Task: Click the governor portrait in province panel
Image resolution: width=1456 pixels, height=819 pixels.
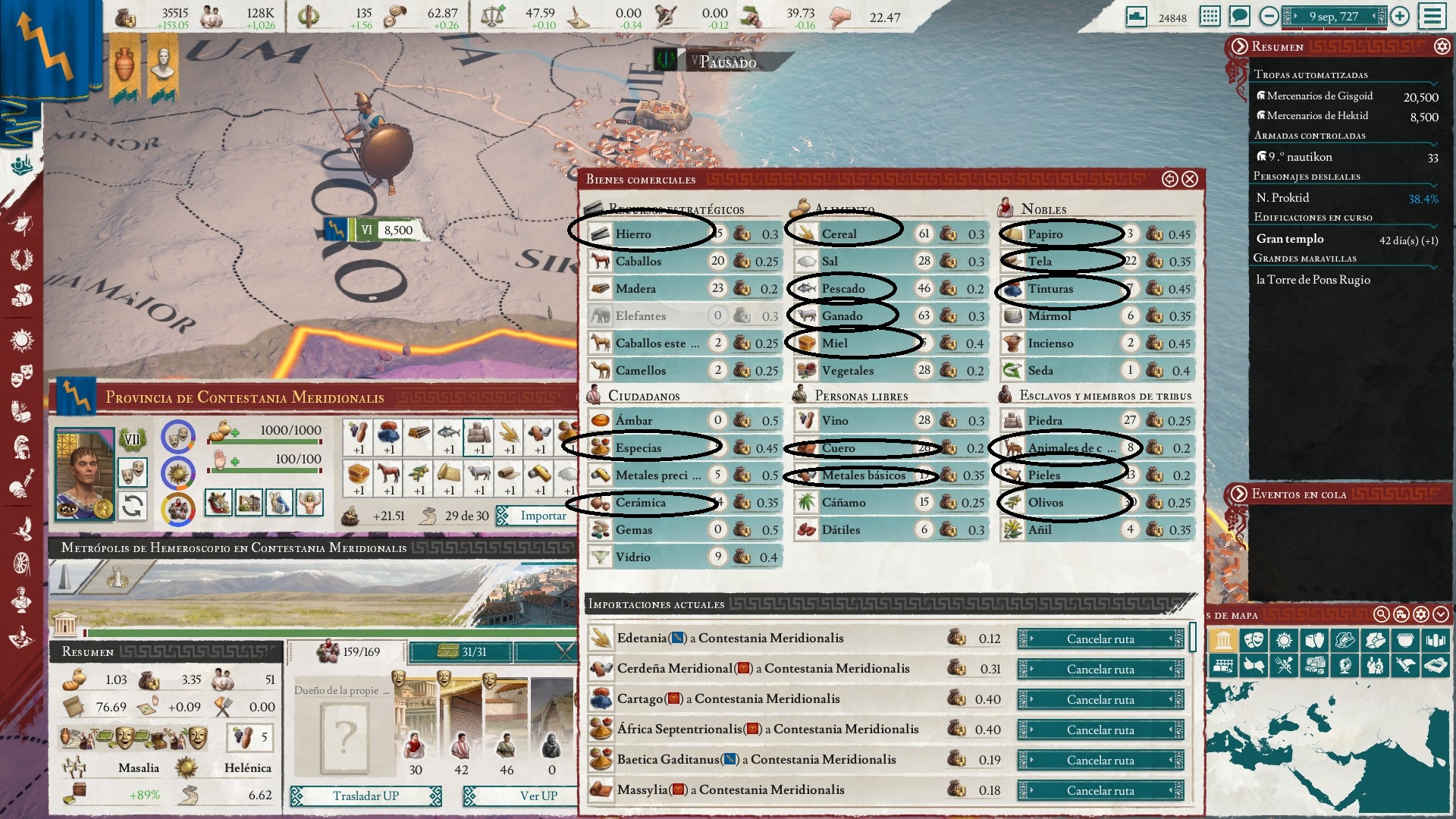Action: (84, 474)
